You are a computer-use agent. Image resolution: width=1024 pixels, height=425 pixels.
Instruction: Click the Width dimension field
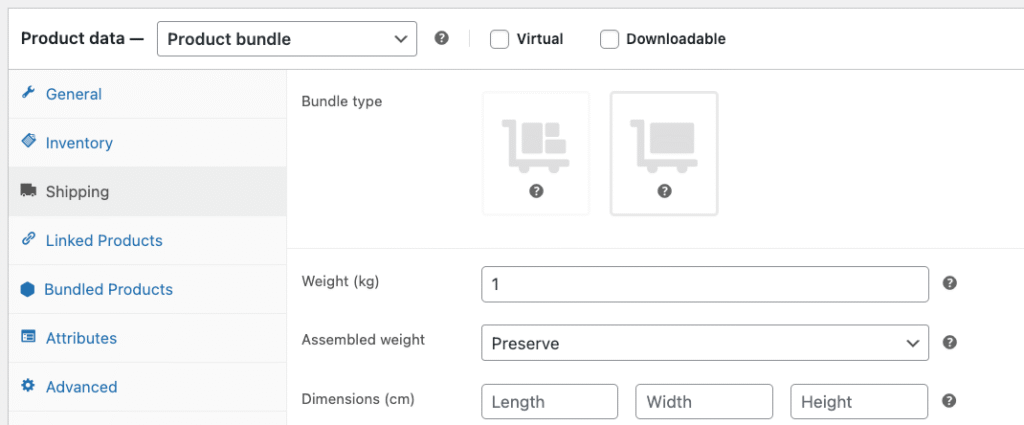coord(704,401)
